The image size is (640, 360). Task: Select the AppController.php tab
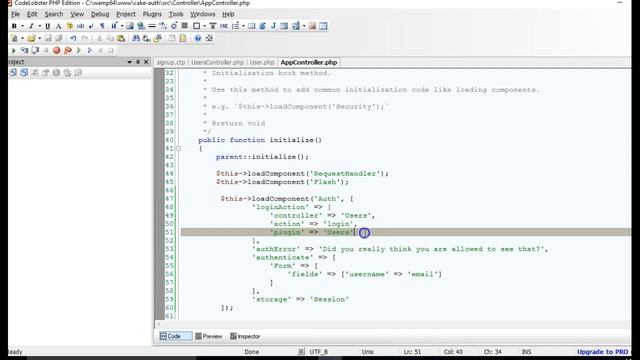point(309,62)
